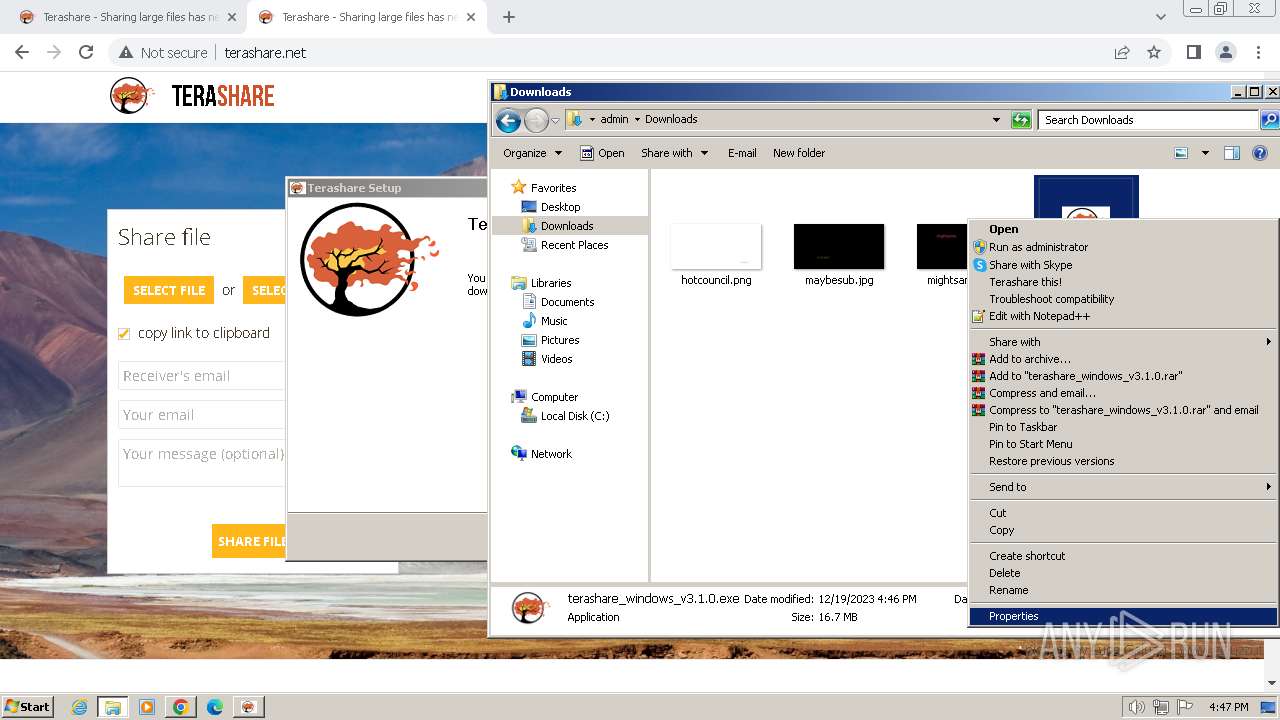This screenshot has width=1280, height=720.
Task: Change your view icon in Downloads toolbar
Action: click(x=1181, y=153)
